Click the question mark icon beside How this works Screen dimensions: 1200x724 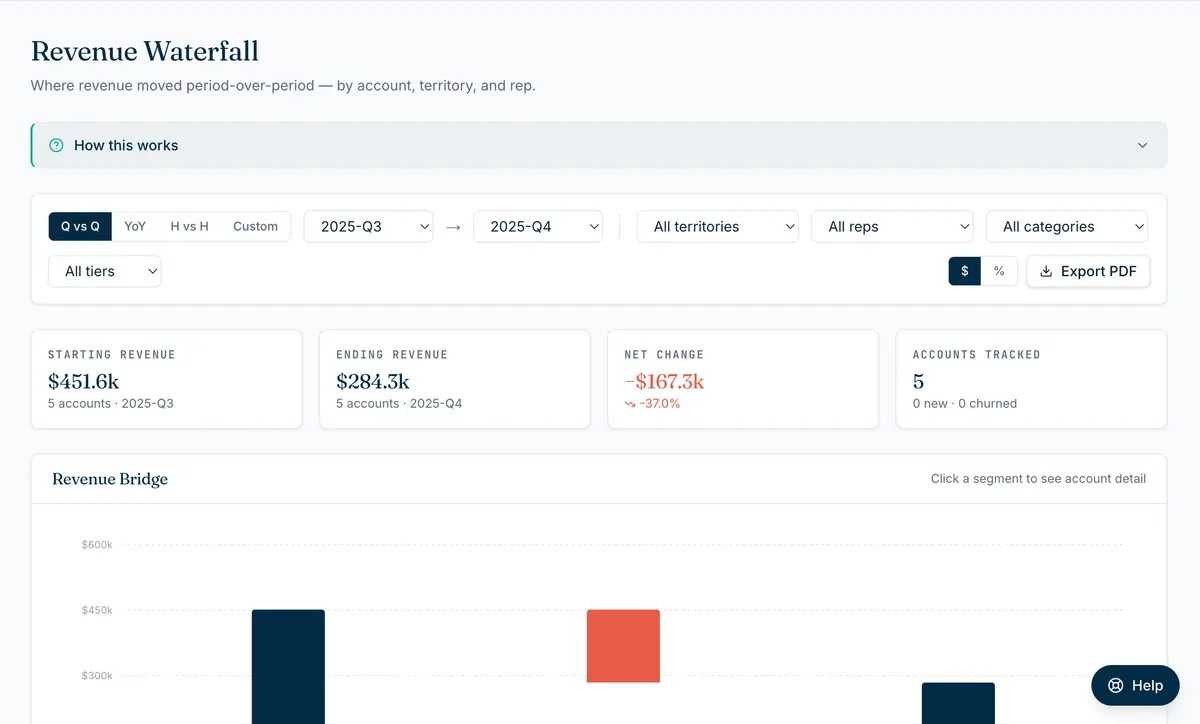pos(56,145)
